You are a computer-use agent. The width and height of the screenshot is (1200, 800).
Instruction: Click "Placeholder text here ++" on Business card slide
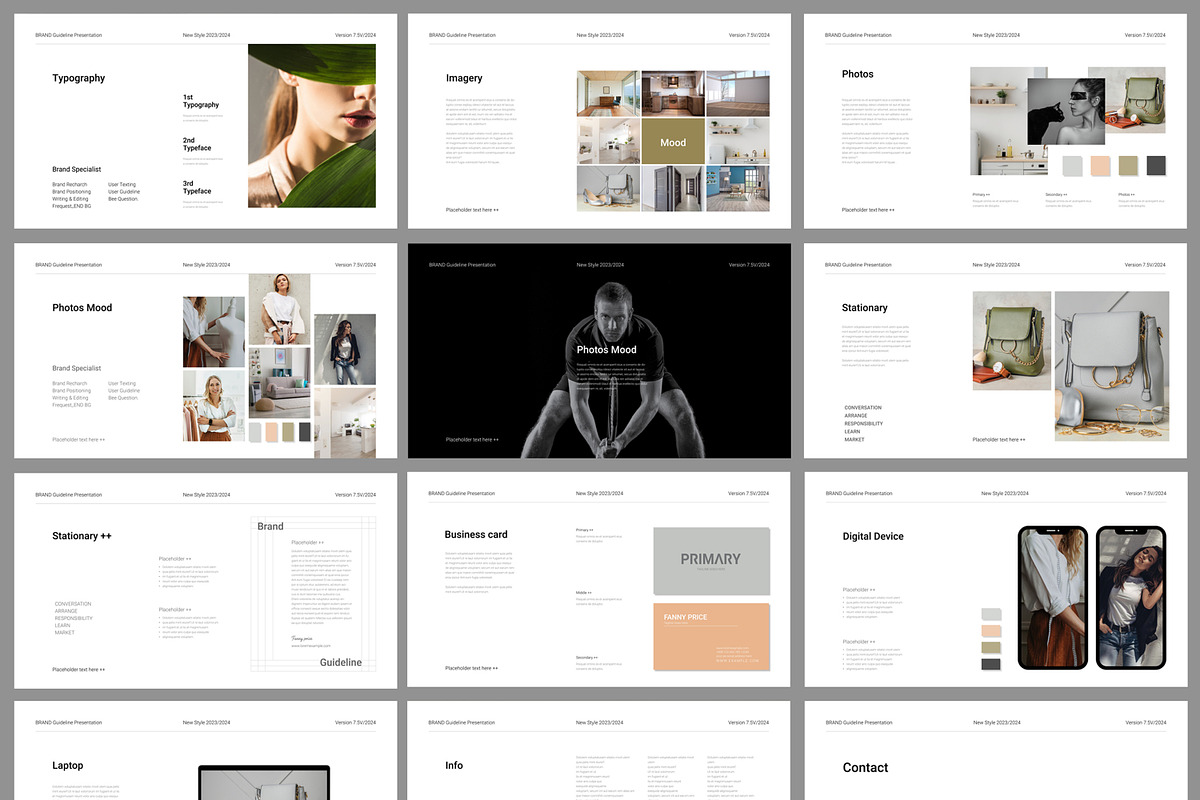pyautogui.click(x=472, y=668)
